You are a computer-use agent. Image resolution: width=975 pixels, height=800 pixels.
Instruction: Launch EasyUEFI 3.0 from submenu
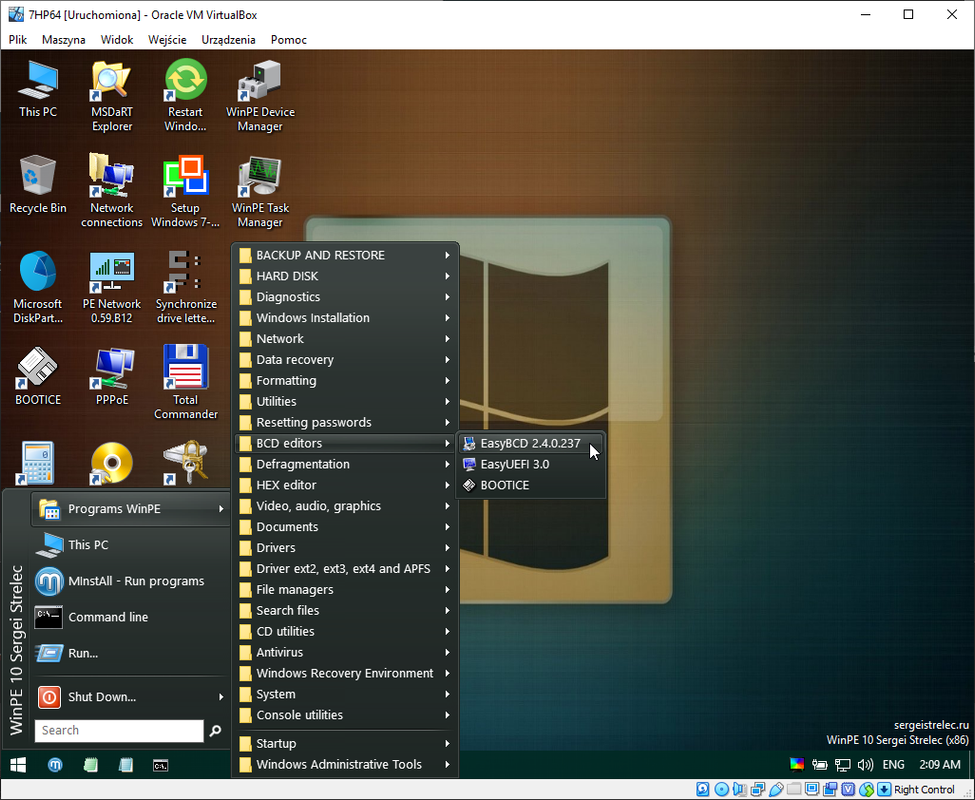[530, 464]
